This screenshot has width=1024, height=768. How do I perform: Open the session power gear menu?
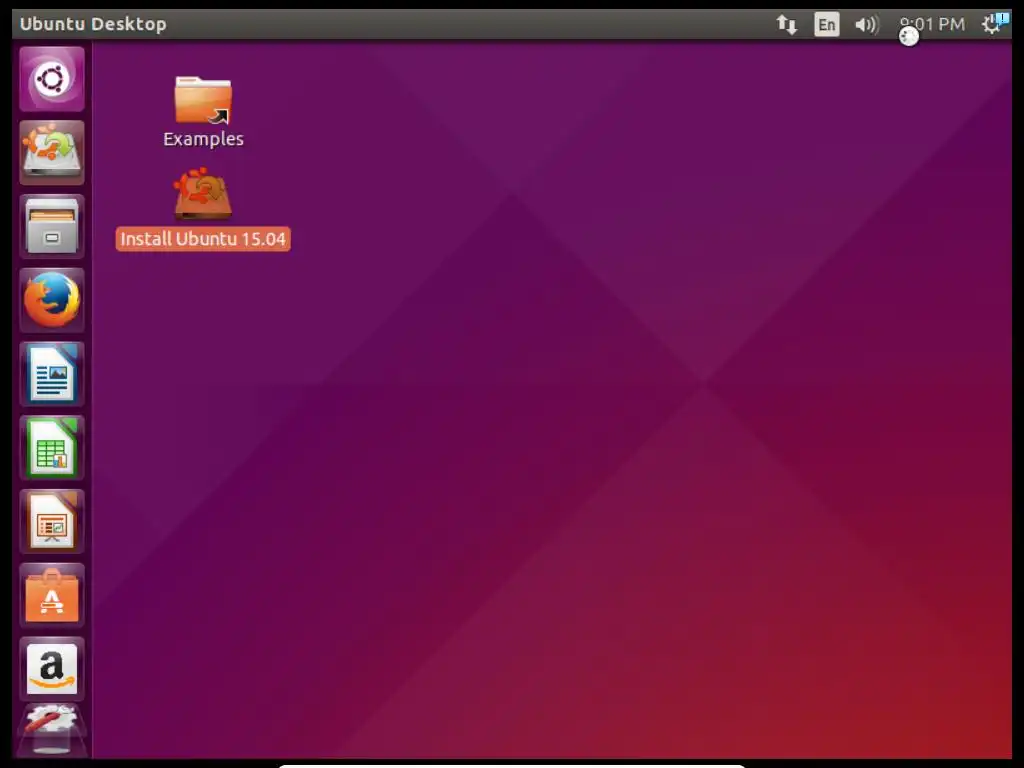coord(994,24)
